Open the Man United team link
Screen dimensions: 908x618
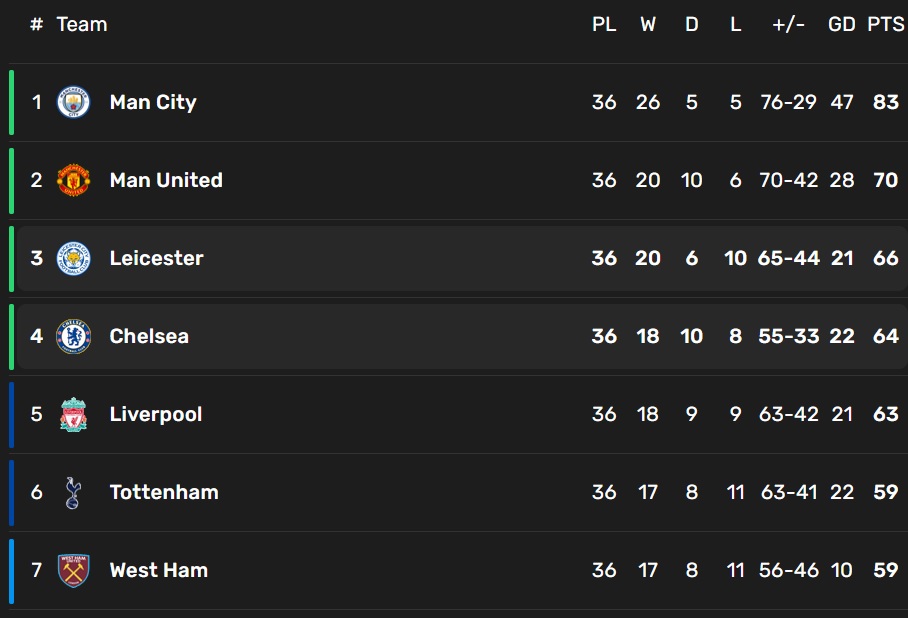[166, 180]
